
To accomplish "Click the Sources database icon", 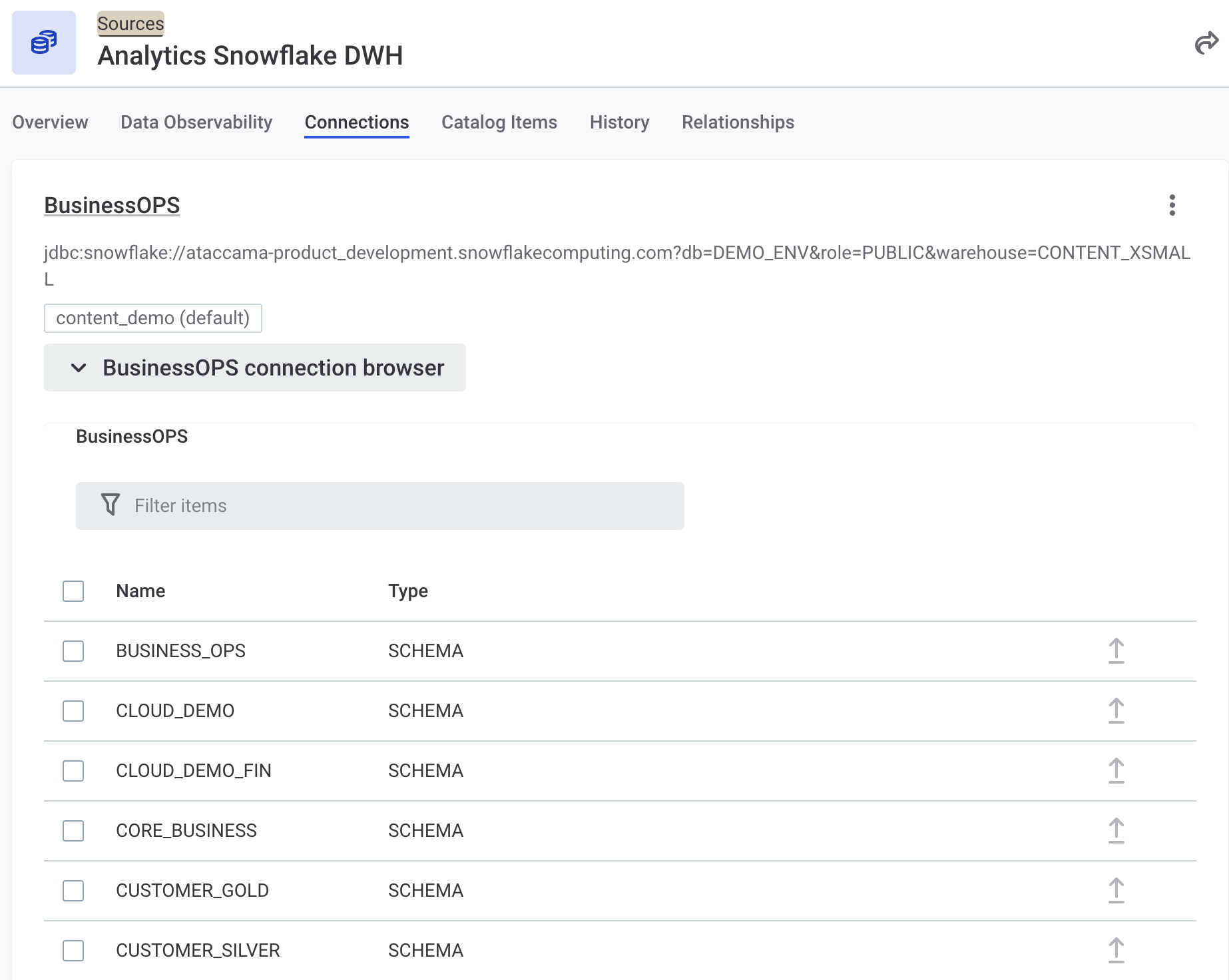I will tap(44, 43).
